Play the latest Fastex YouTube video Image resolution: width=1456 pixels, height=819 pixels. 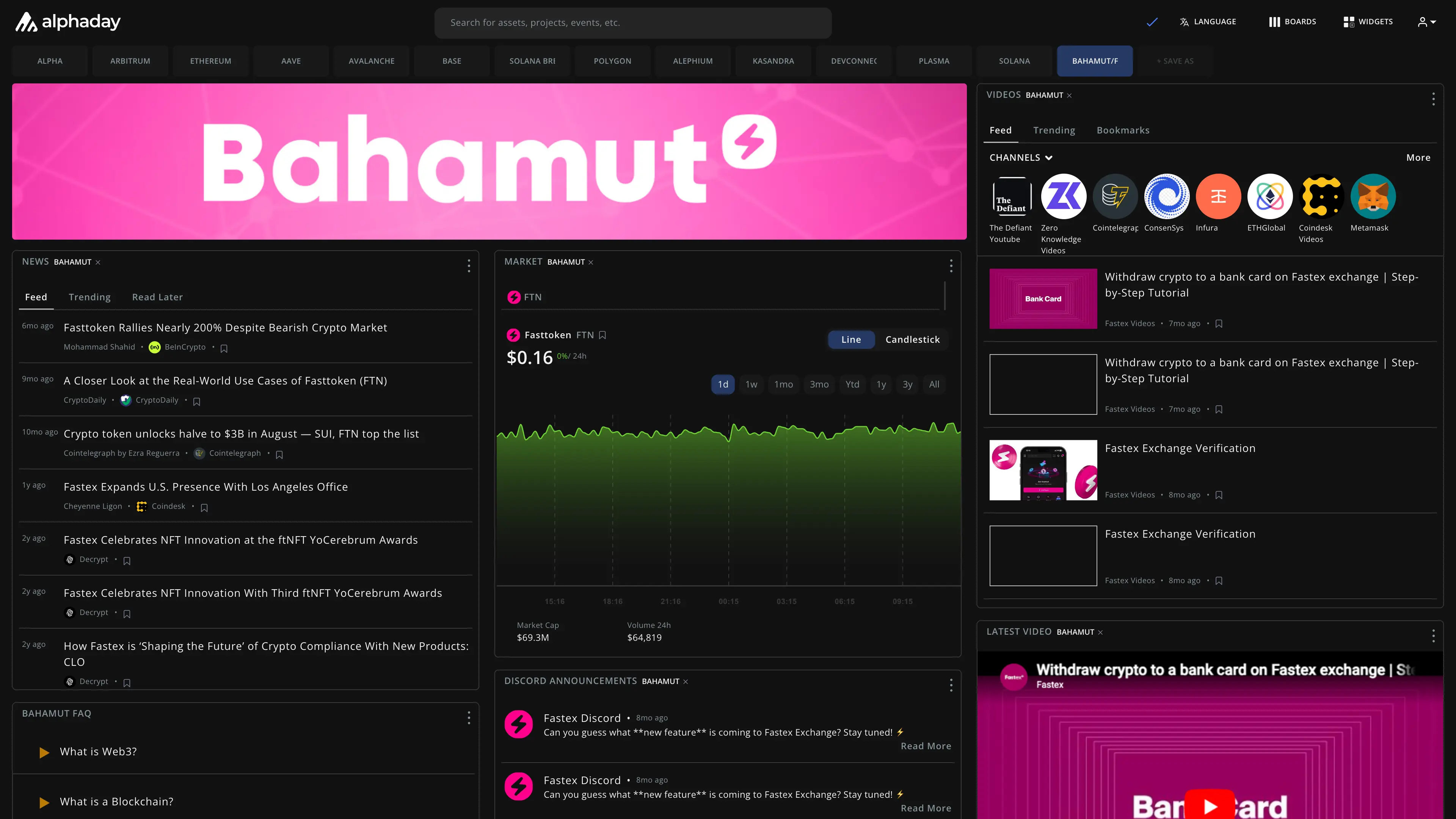1210,805
